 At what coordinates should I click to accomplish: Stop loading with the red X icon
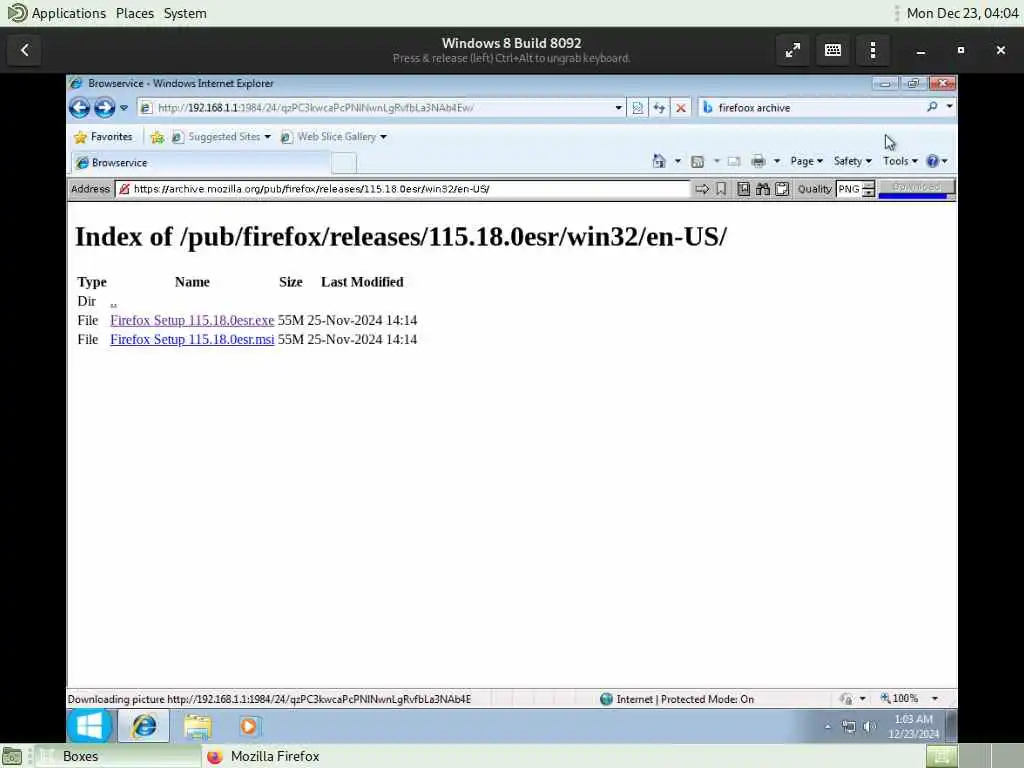(x=681, y=108)
